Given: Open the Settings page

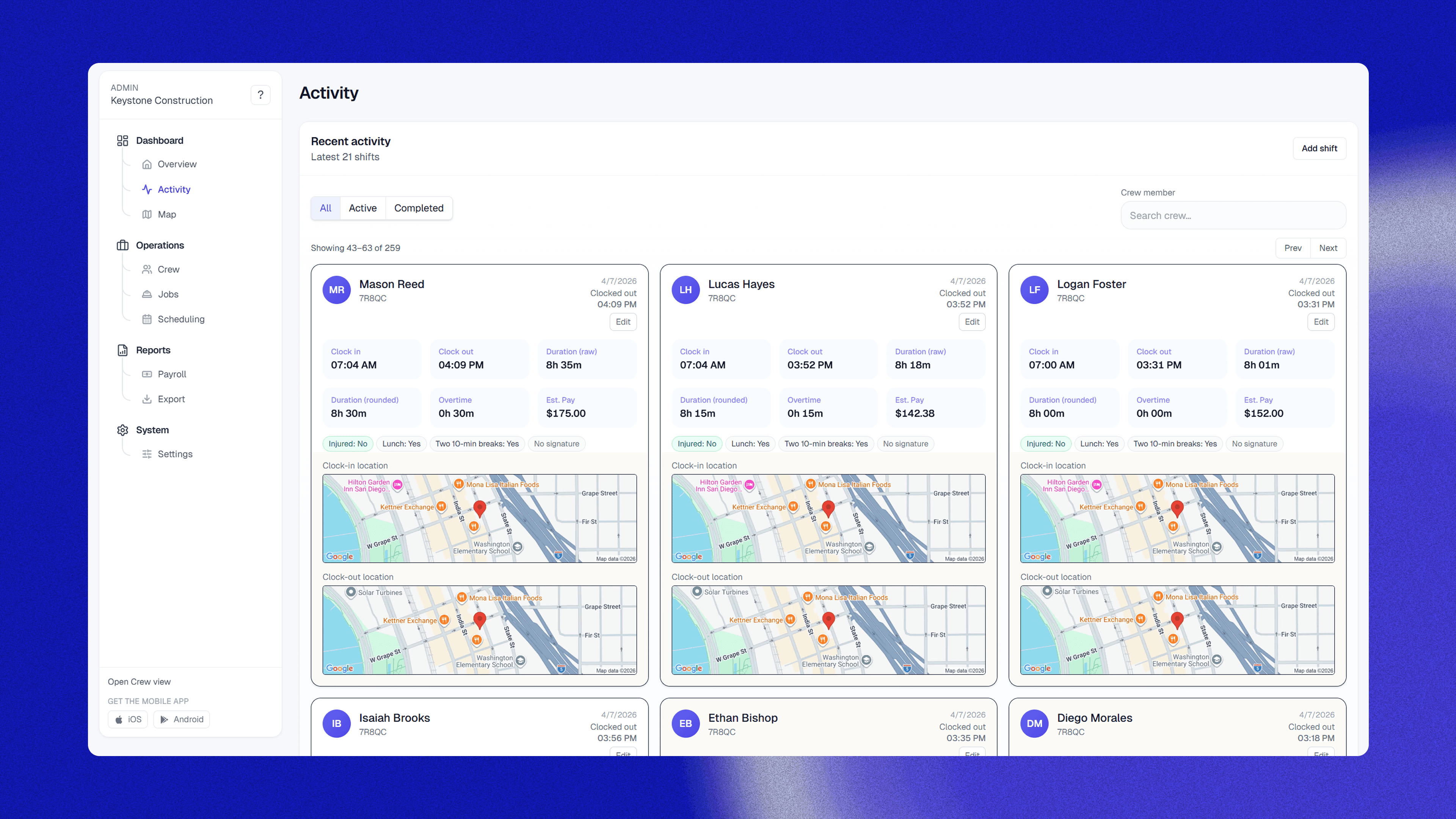Looking at the screenshot, I should (175, 455).
